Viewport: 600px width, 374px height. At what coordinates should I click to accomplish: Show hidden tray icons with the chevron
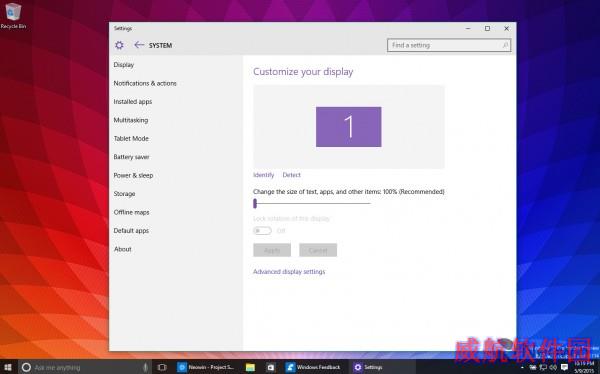click(x=523, y=367)
